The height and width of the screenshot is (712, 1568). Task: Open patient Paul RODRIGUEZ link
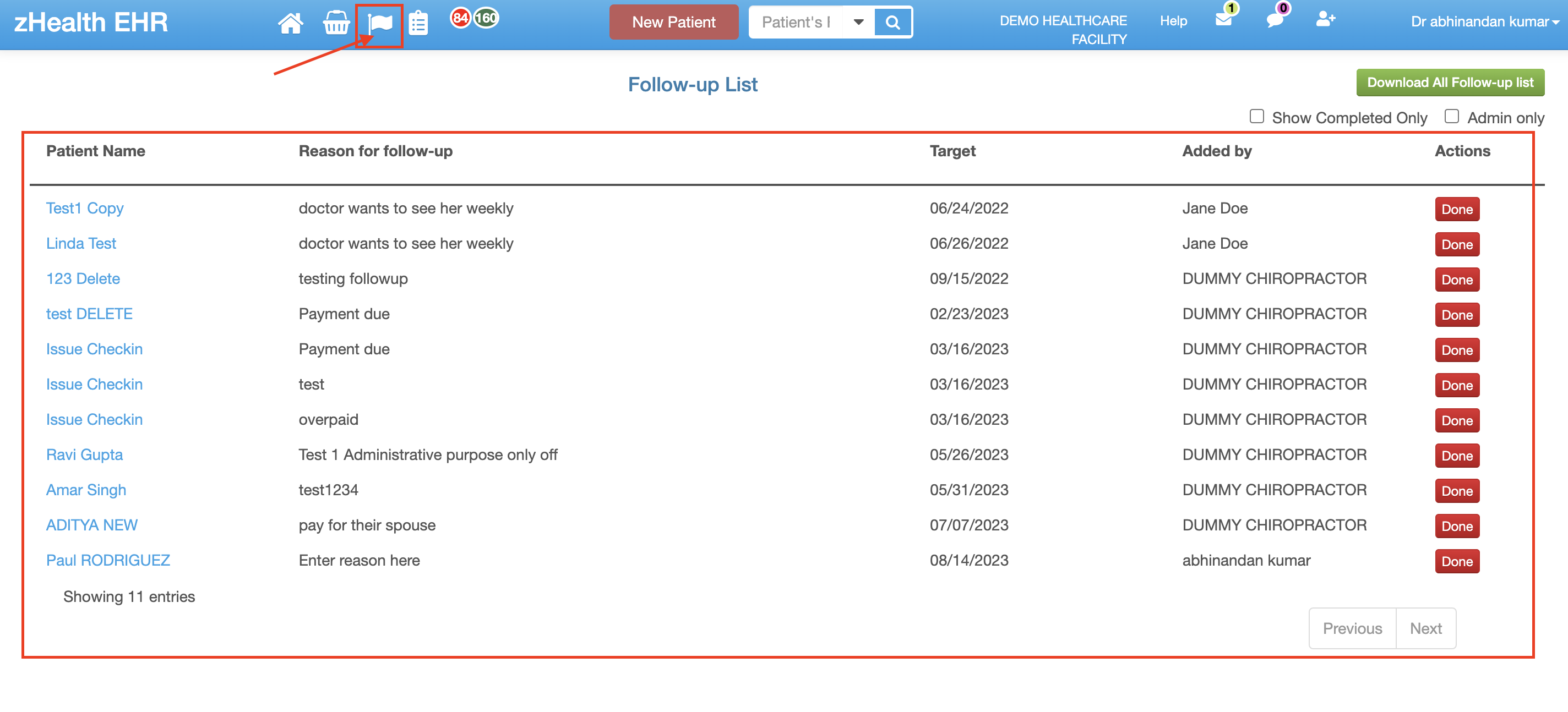click(108, 560)
